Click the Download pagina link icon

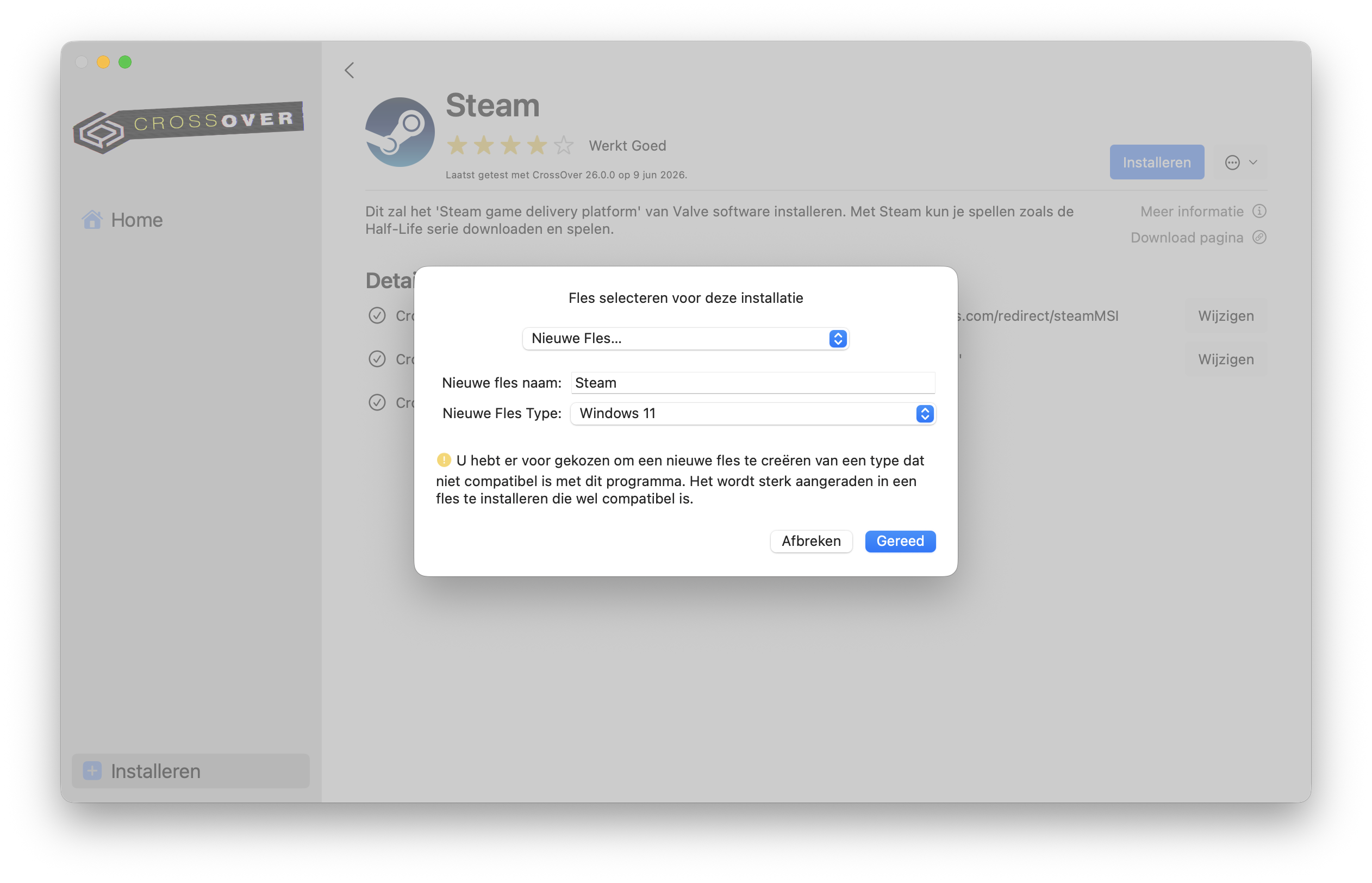click(1259, 237)
